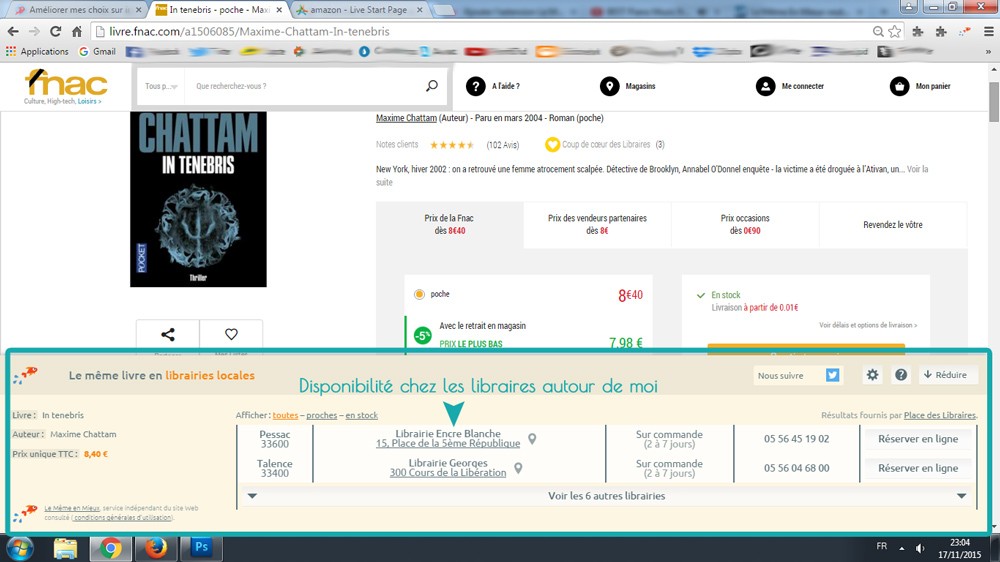This screenshot has width=1000, height=562.
Task: Open the Gmail bookmark
Action: coord(97,52)
